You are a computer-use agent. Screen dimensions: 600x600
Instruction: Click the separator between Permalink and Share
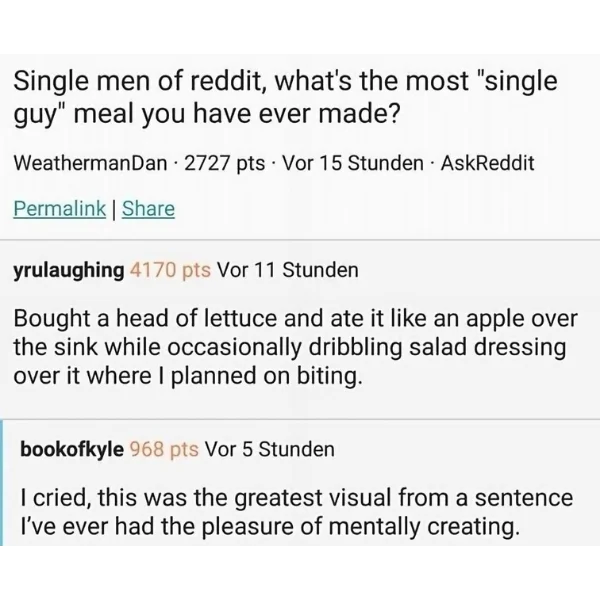pos(114,209)
